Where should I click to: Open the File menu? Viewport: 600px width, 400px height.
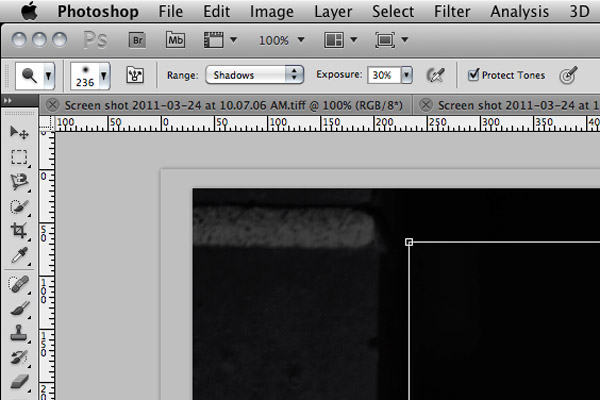coord(171,11)
